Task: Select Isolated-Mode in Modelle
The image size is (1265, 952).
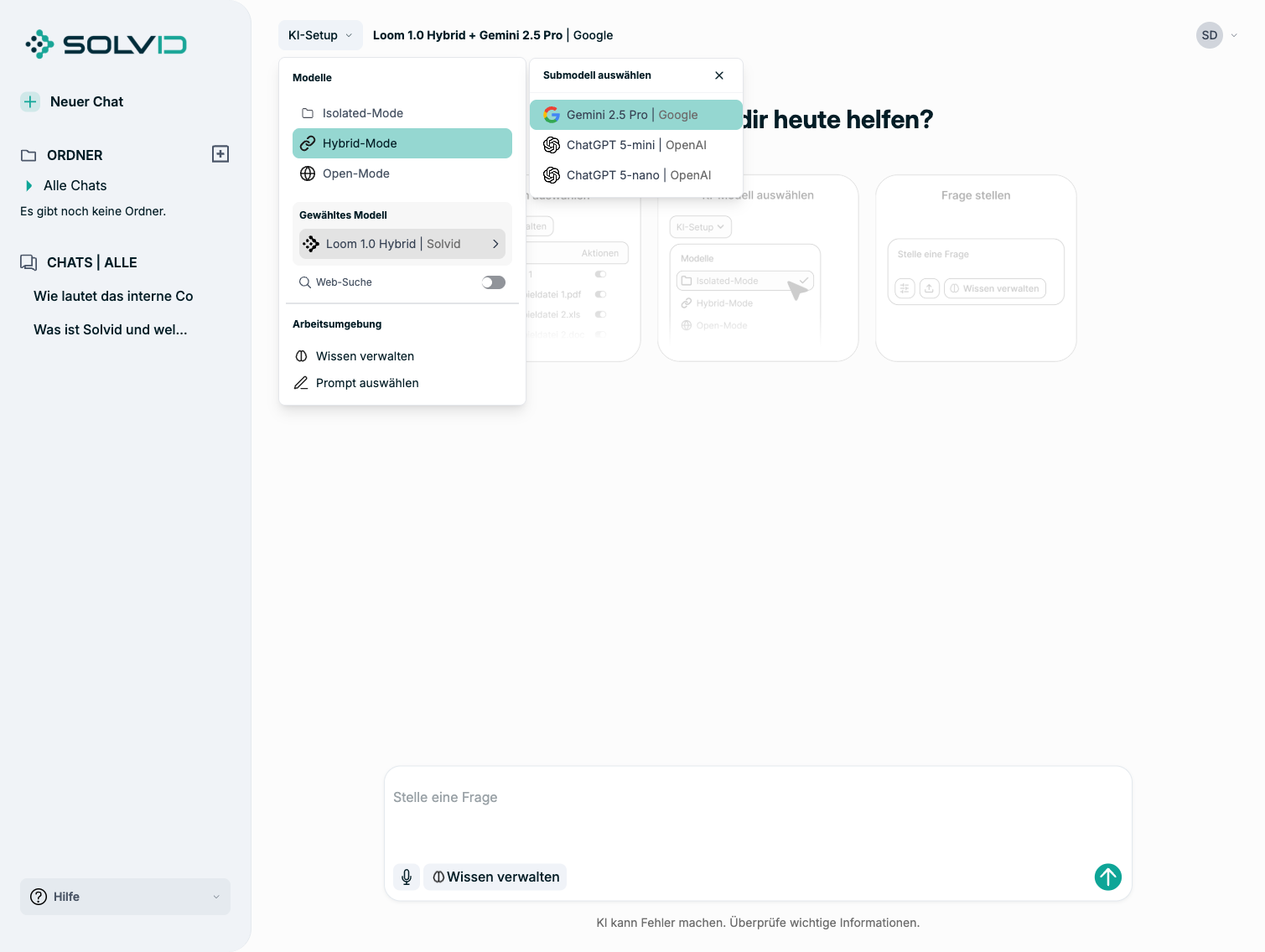Action: coord(402,113)
